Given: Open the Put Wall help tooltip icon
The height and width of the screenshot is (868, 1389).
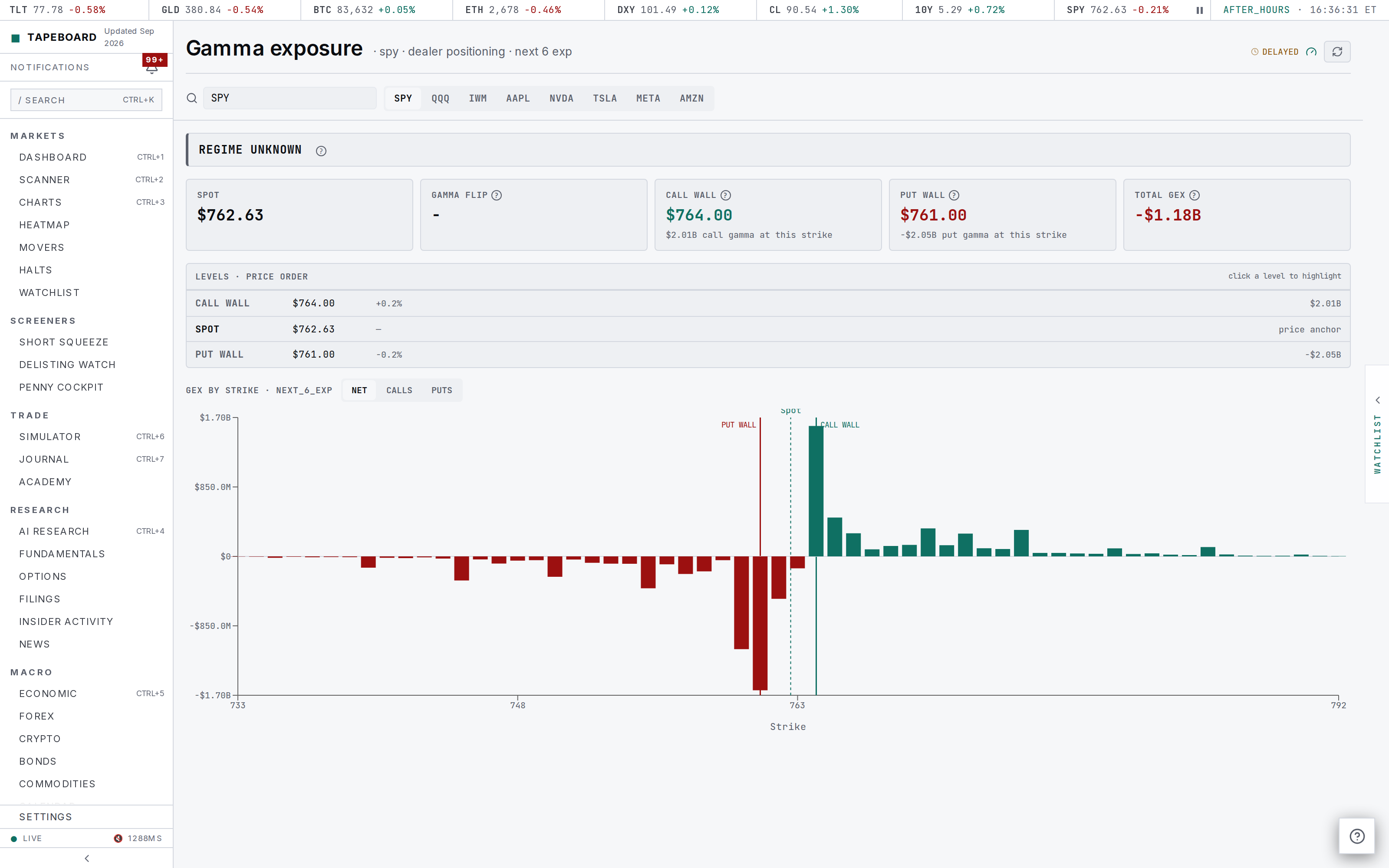Looking at the screenshot, I should pos(954,195).
